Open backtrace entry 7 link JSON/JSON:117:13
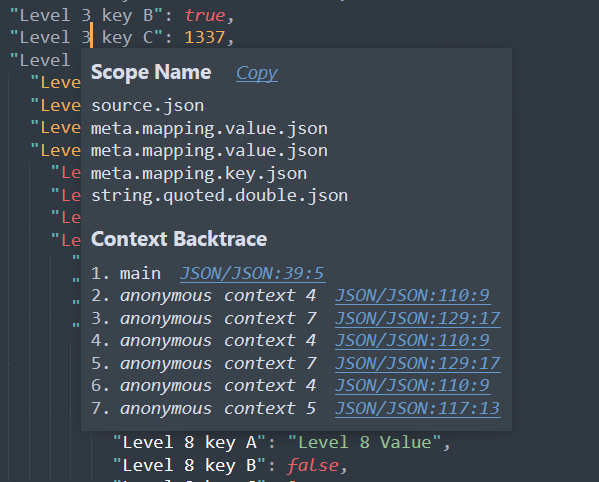The height and width of the screenshot is (482, 599). click(x=418, y=408)
